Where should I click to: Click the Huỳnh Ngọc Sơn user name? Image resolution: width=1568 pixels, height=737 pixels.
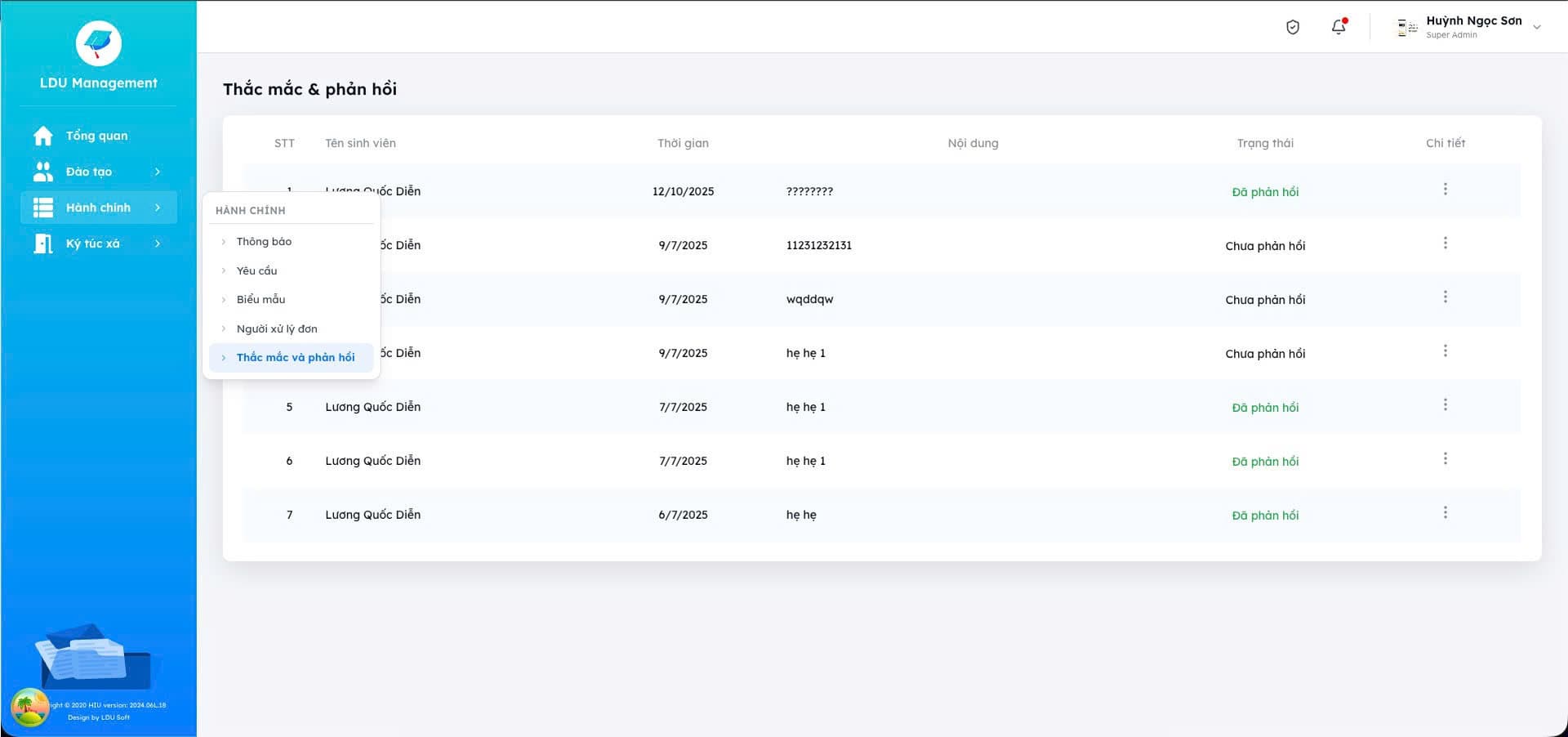[1474, 20]
